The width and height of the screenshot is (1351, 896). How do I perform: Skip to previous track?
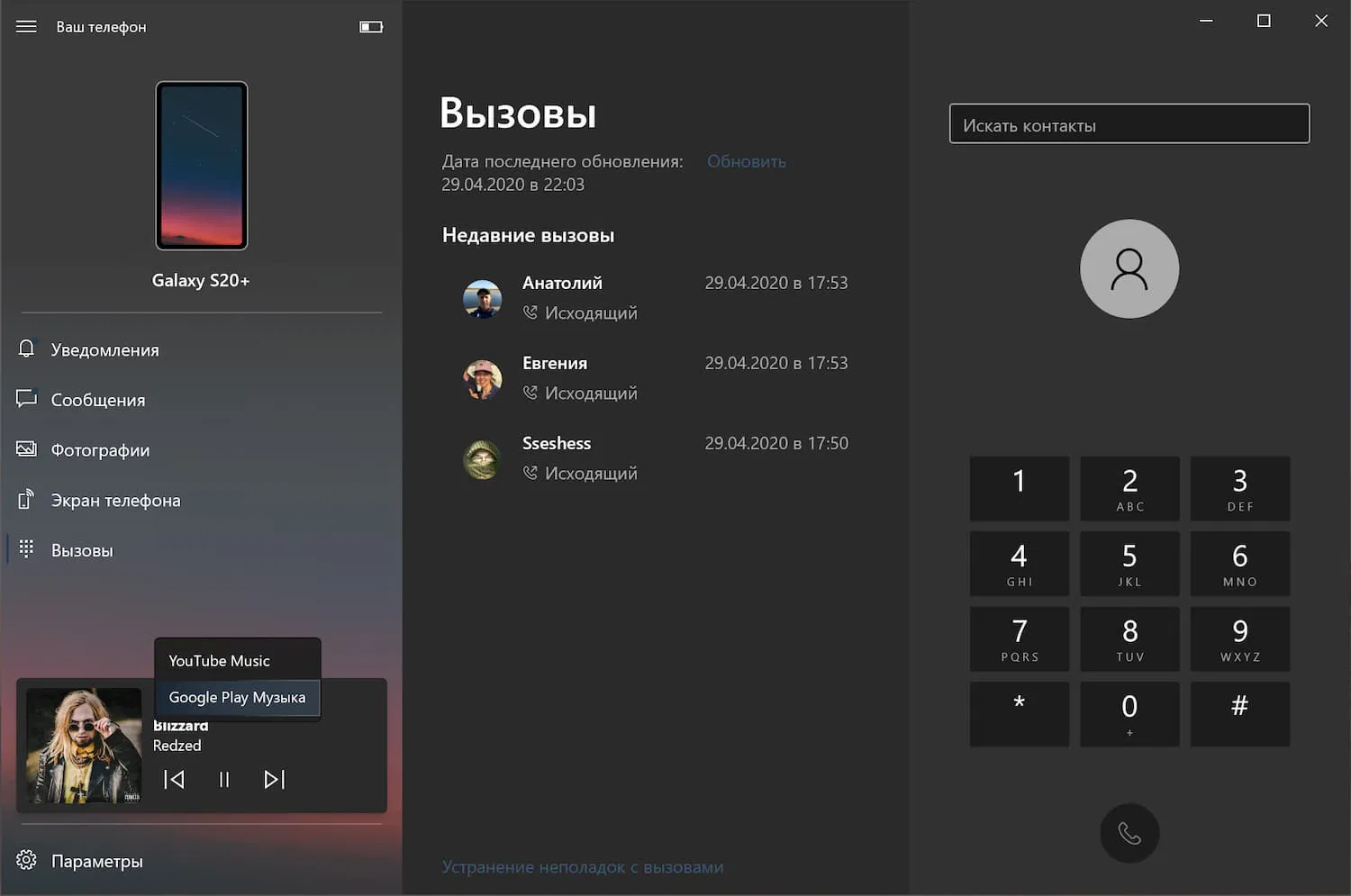pyautogui.click(x=174, y=779)
